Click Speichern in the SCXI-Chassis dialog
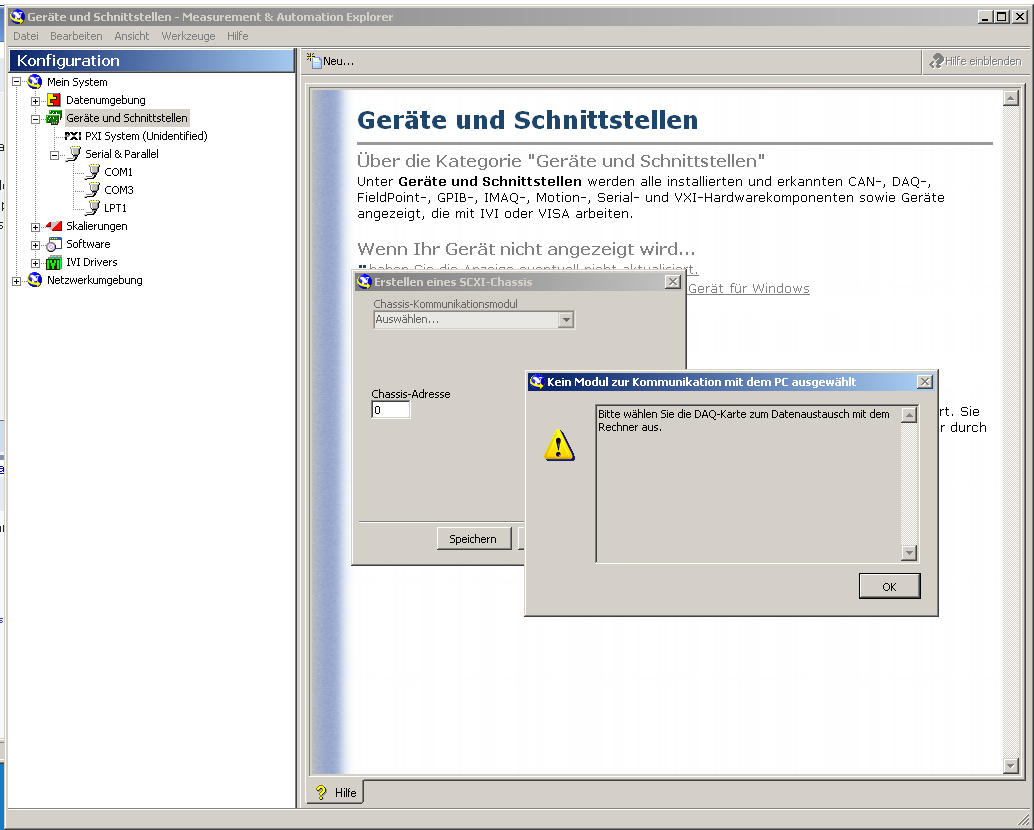Image resolution: width=1034 pixels, height=830 pixels. (x=473, y=539)
